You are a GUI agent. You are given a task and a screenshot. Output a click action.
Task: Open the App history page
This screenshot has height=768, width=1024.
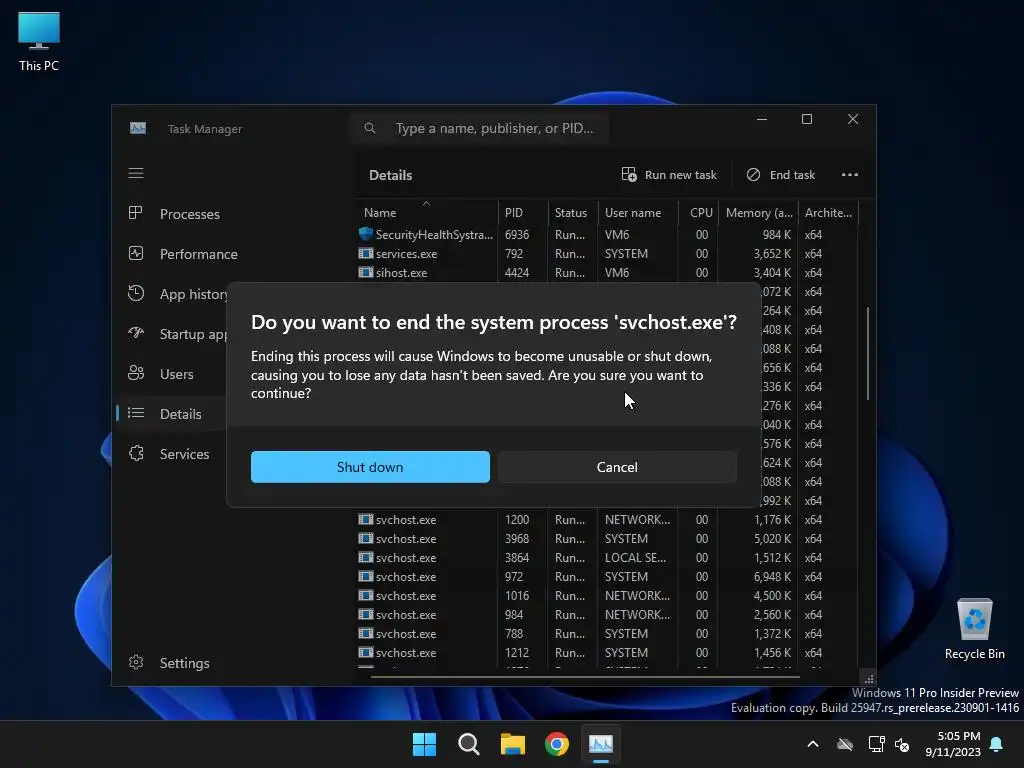[x=173, y=294]
